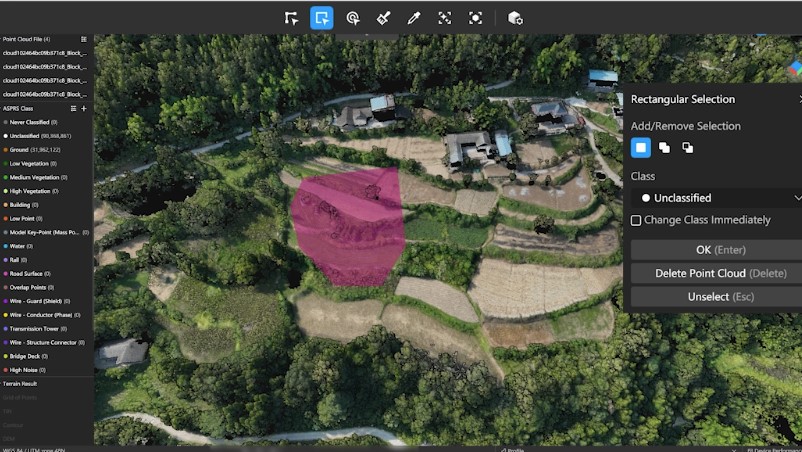802x452 pixels.
Task: Choose the circular lasso selection tool
Action: click(x=353, y=18)
